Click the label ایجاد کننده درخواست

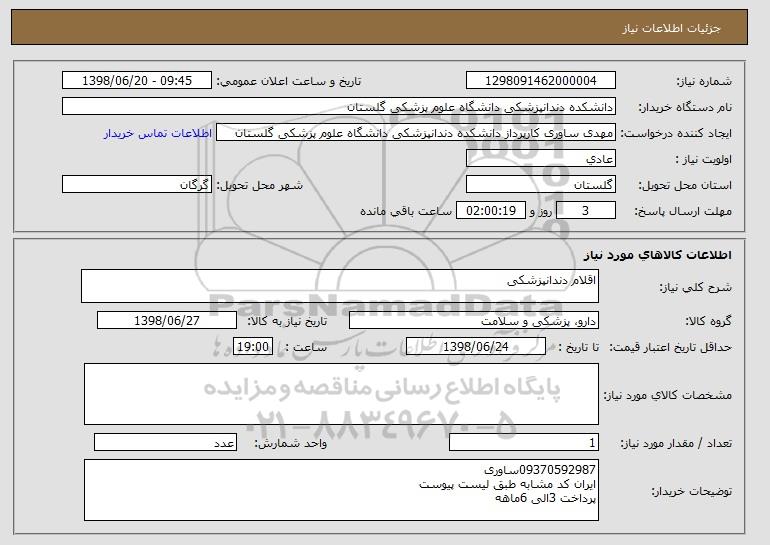676,133
